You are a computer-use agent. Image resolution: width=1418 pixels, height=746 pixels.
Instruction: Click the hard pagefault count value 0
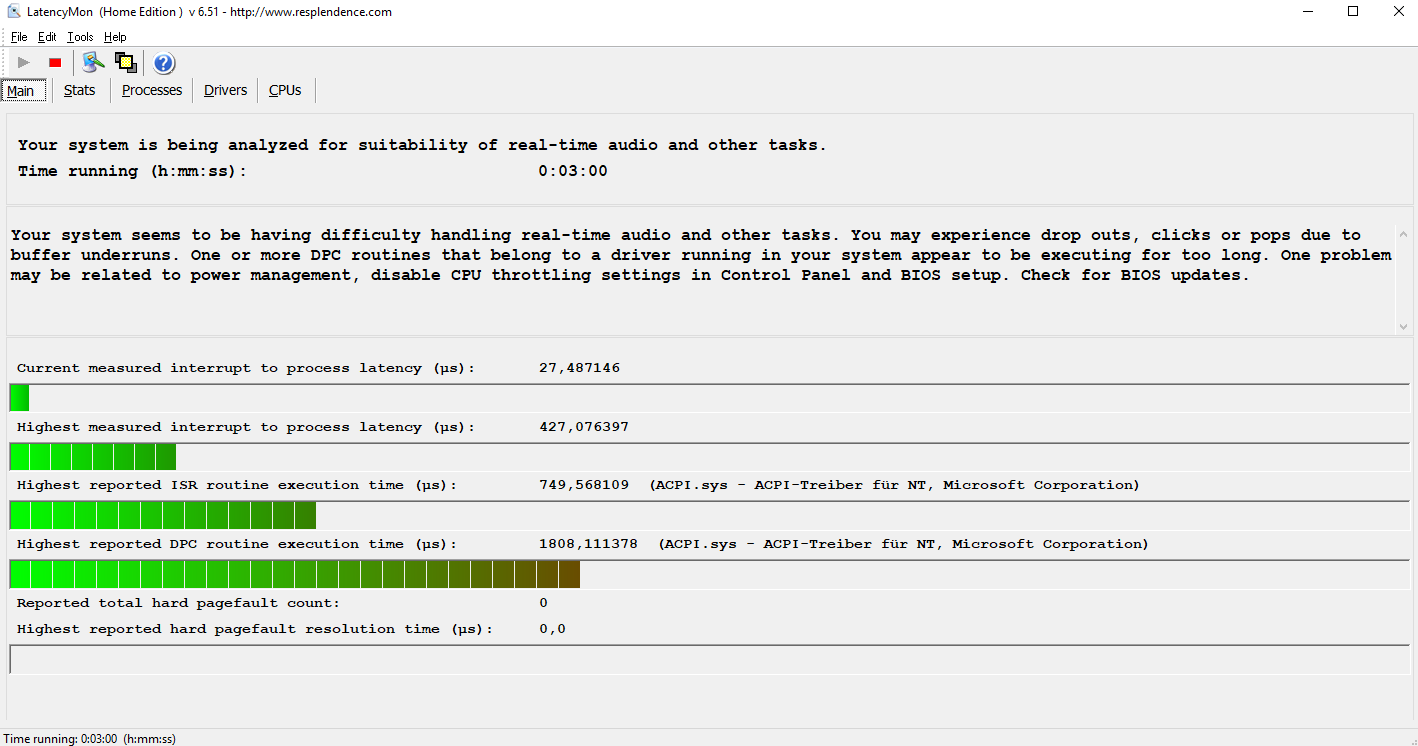click(x=543, y=603)
